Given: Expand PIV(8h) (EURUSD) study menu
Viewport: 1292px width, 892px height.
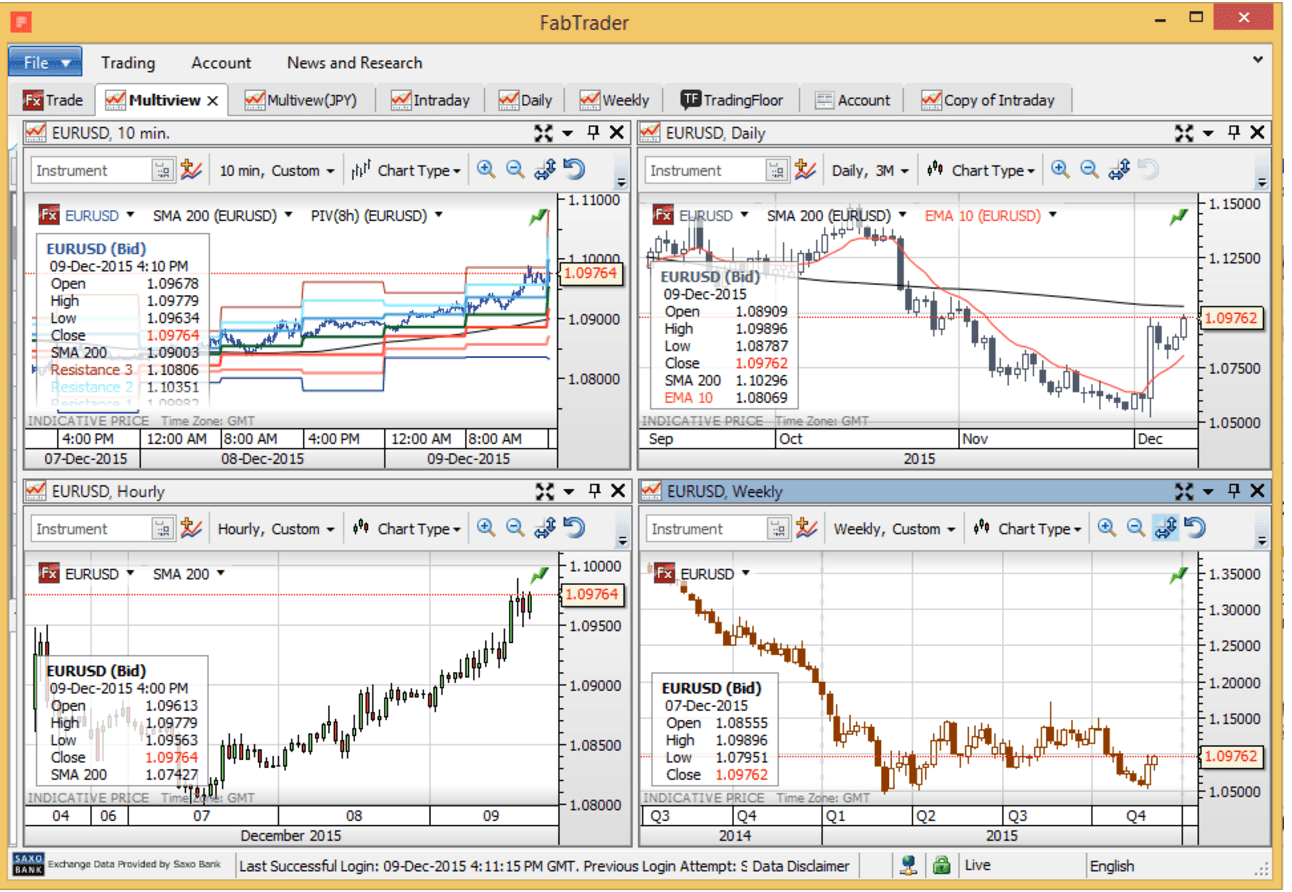Looking at the screenshot, I should (439, 215).
